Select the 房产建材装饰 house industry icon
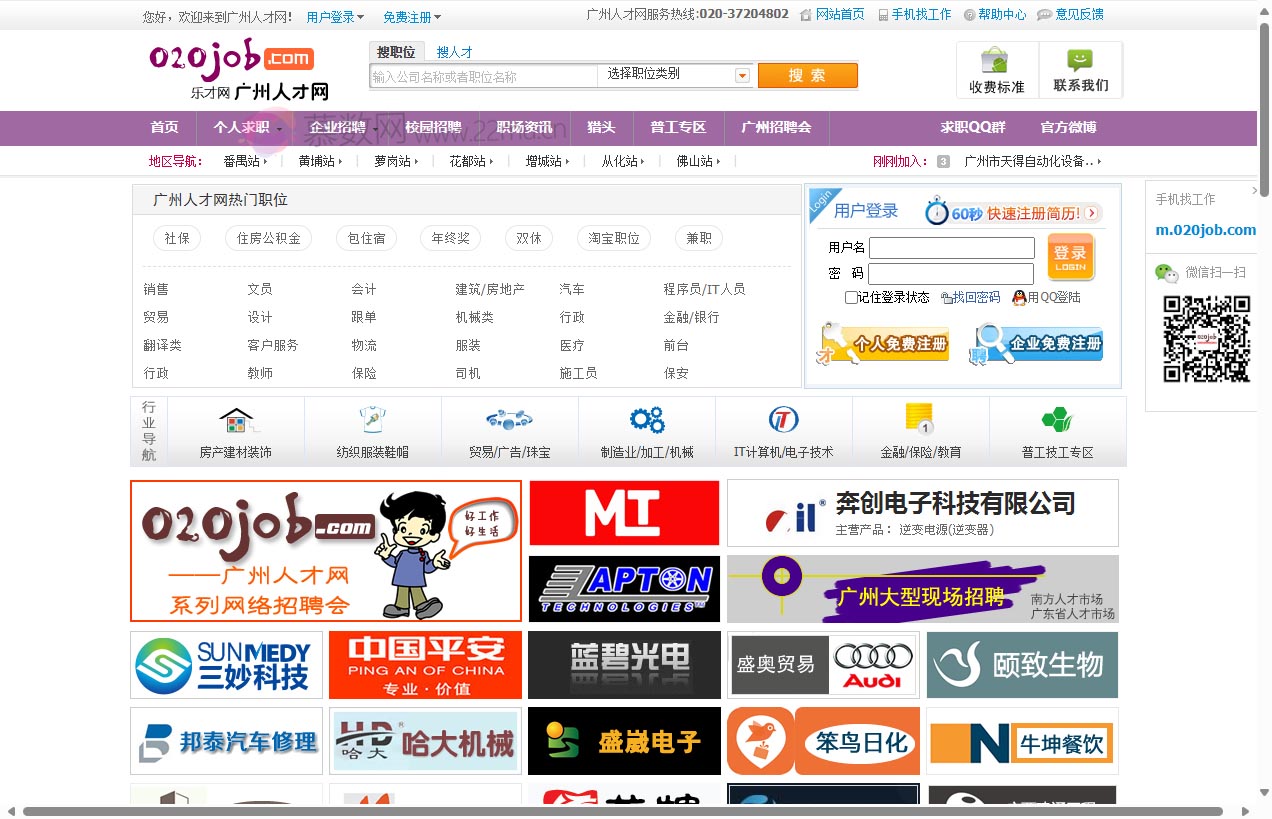The image size is (1272, 819). [x=235, y=421]
